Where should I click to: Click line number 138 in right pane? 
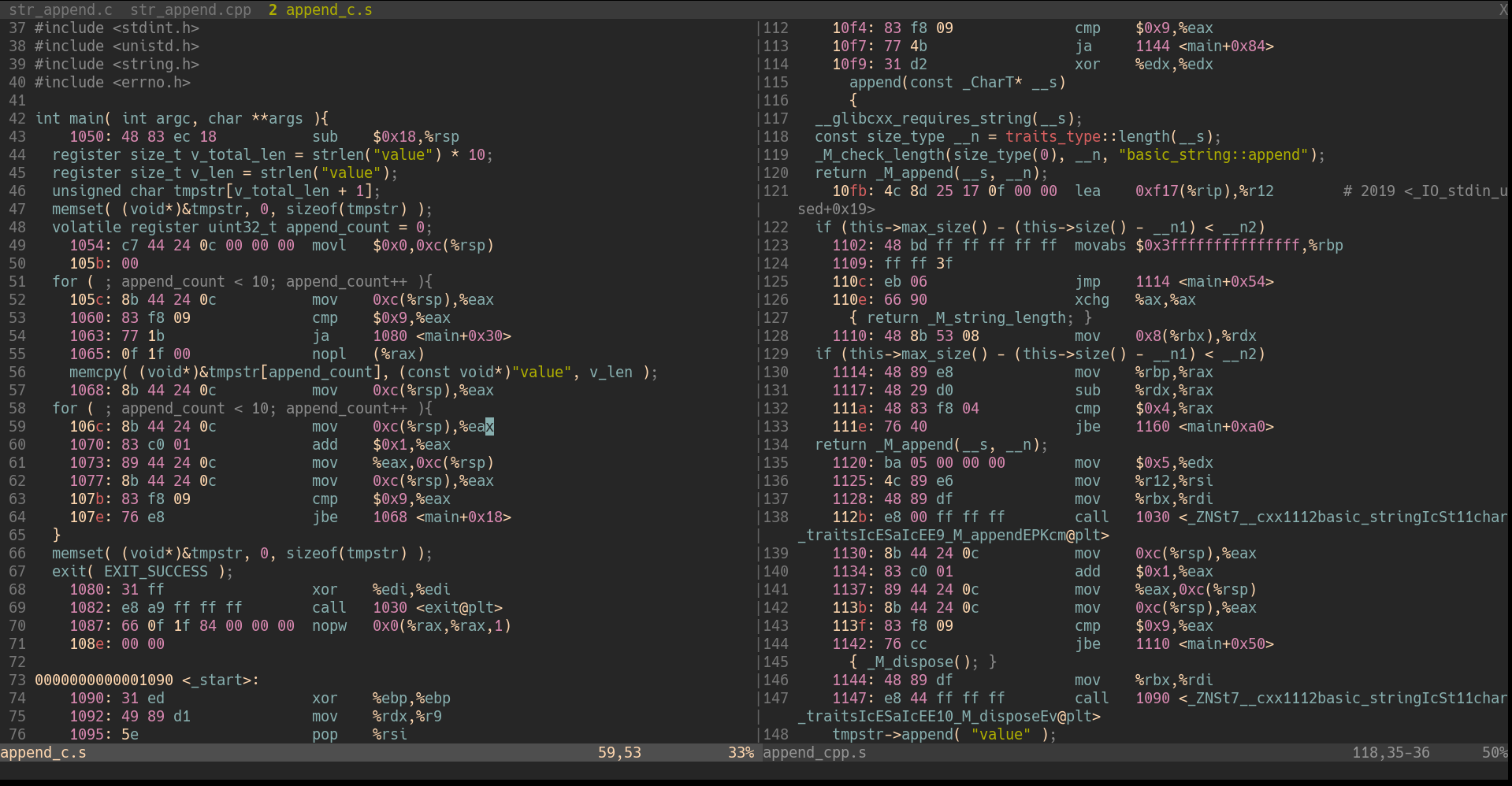775,517
